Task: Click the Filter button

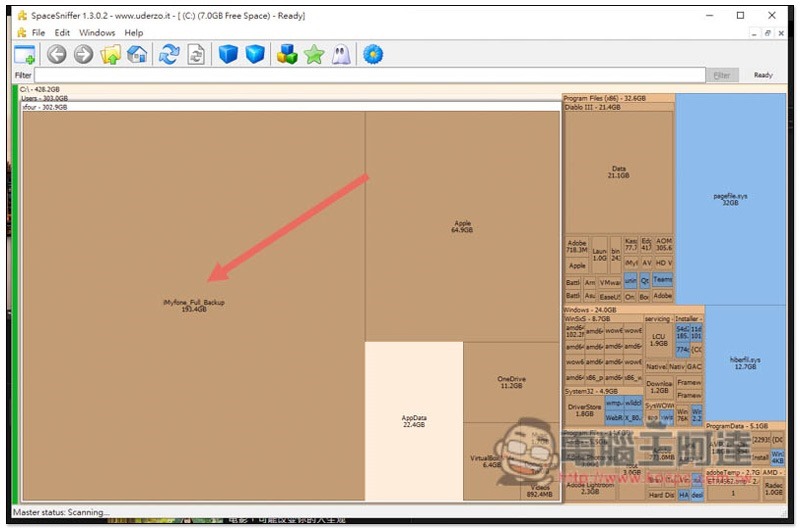Action: [x=721, y=75]
